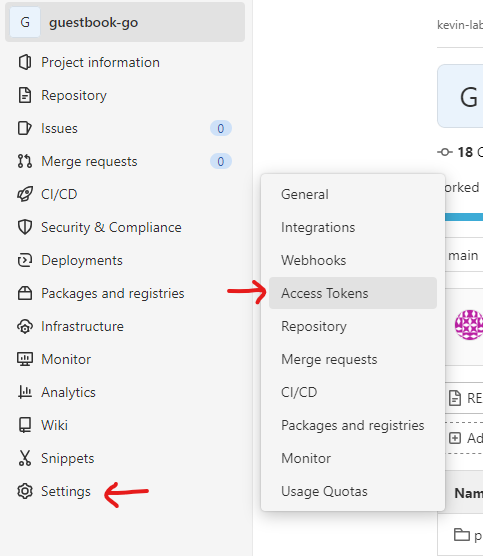
Task: Open Analytics via the chart icon
Action: [x=25, y=392]
